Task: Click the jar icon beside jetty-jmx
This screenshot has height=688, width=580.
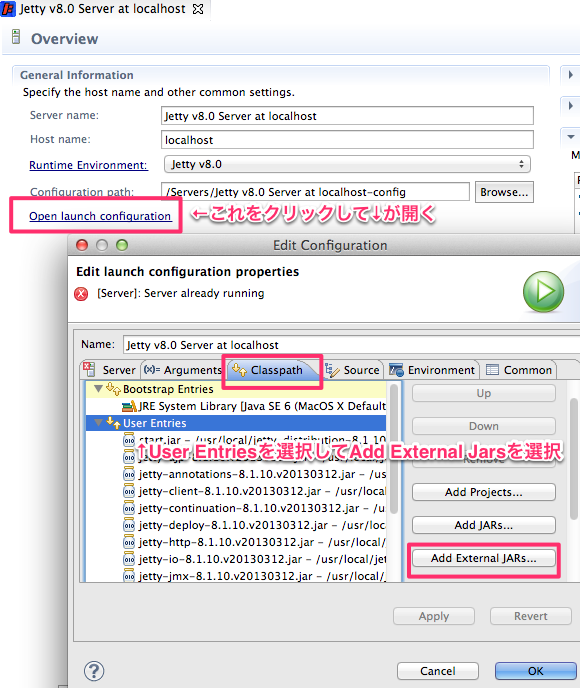Action: click(x=129, y=576)
